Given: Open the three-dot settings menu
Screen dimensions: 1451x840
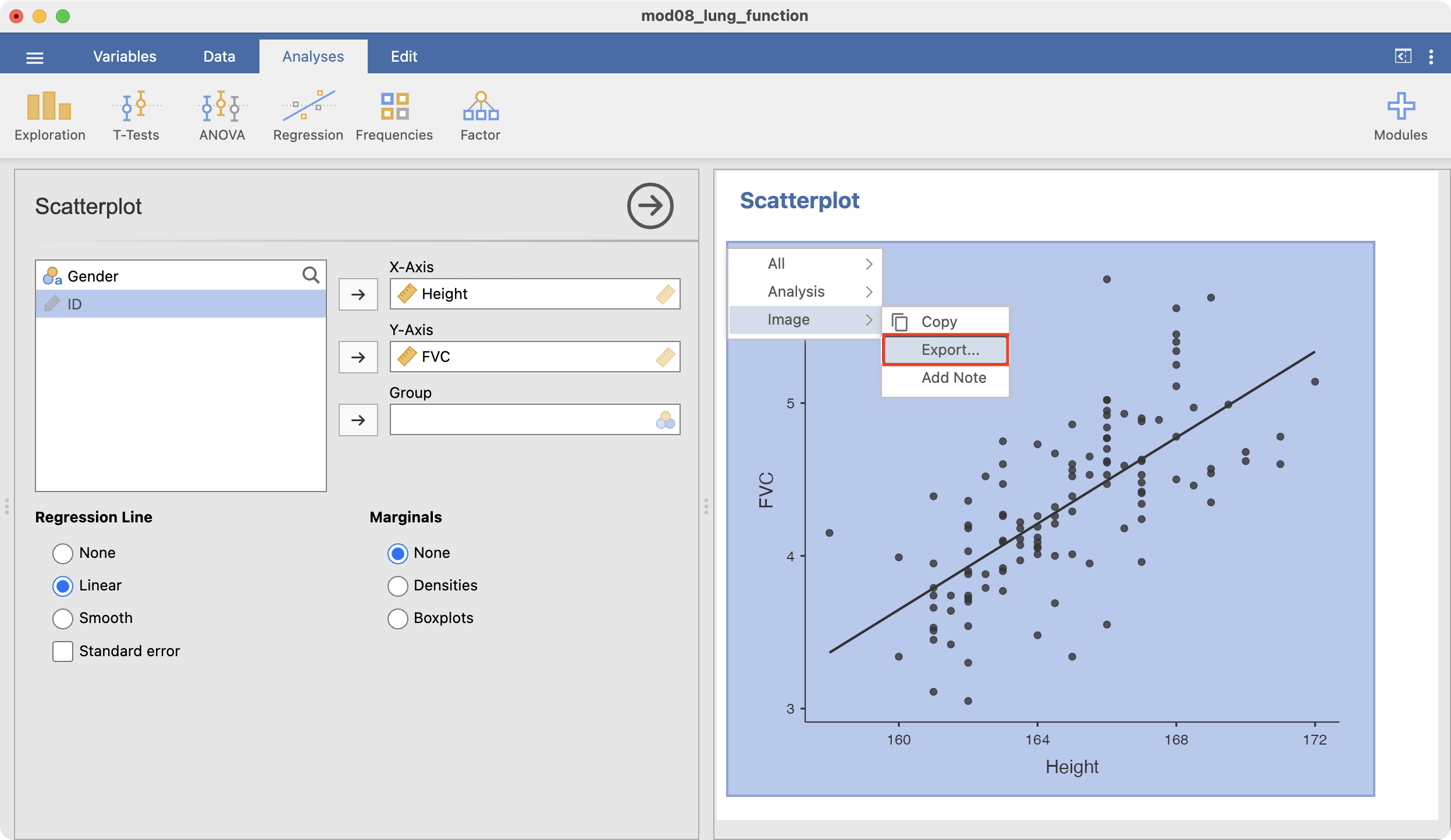Looking at the screenshot, I should pos(1431,56).
